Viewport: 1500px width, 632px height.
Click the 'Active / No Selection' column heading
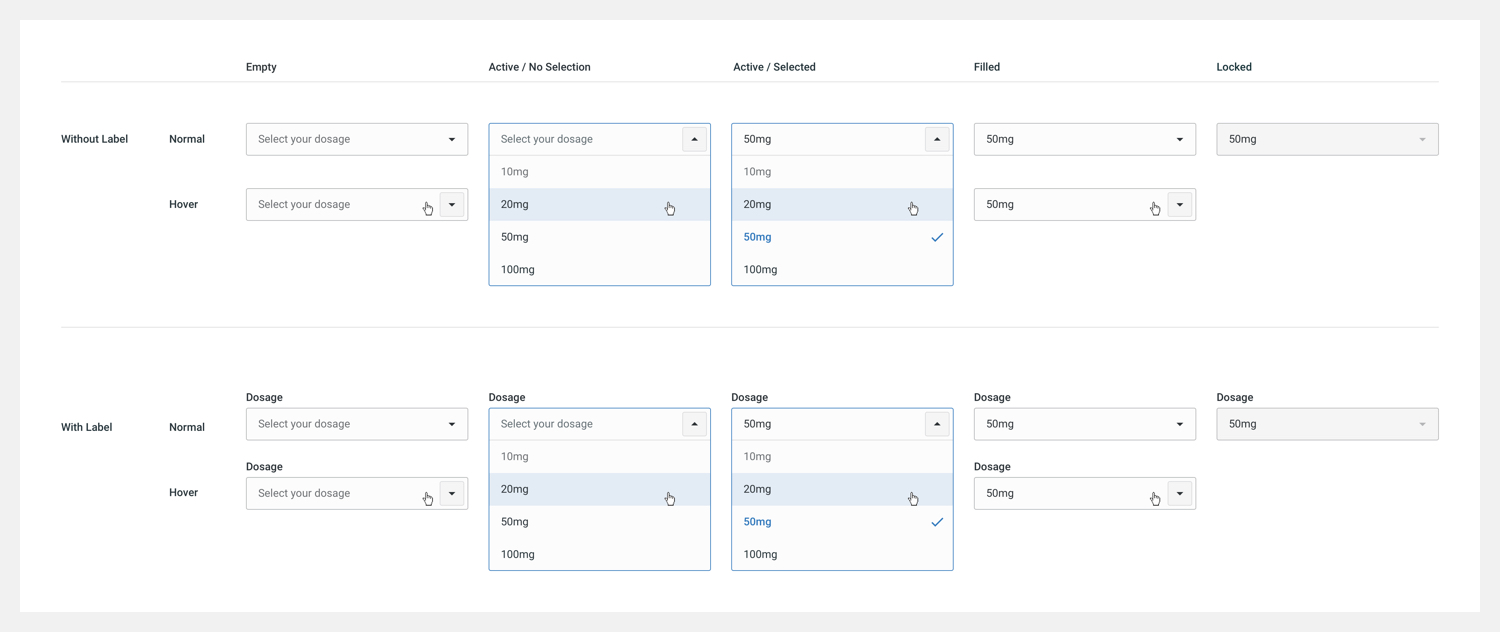[539, 67]
